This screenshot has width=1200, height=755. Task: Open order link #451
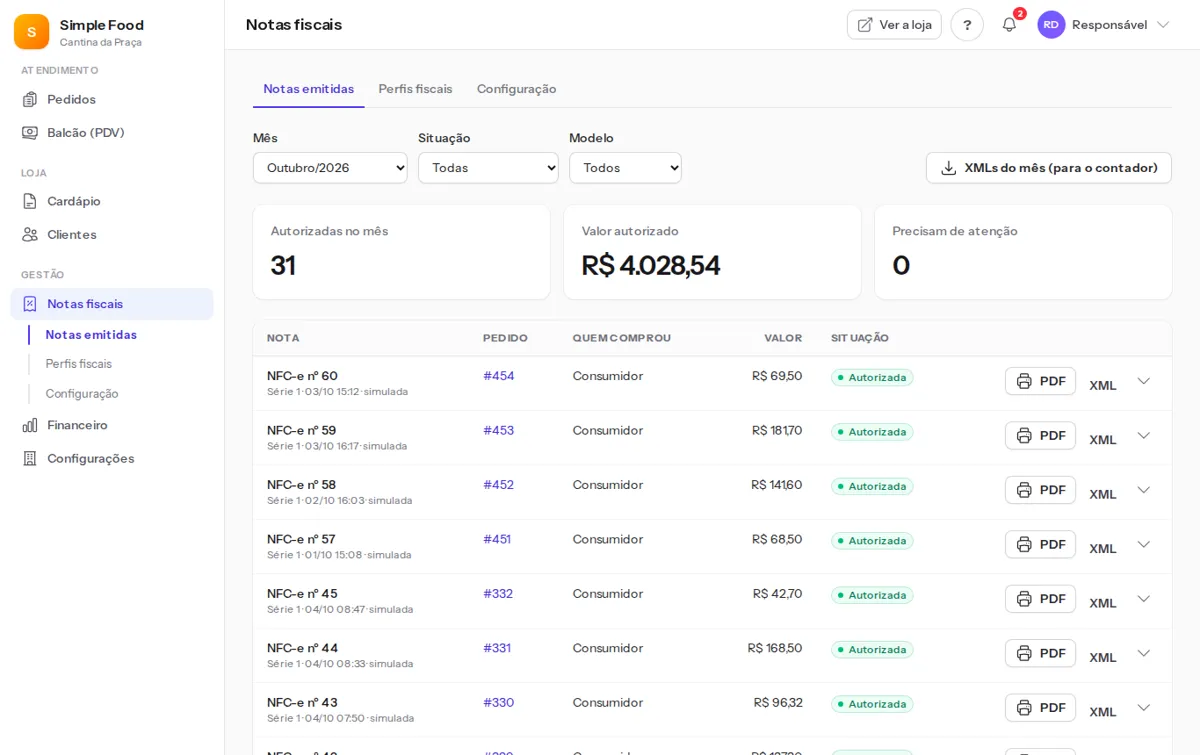tap(497, 539)
